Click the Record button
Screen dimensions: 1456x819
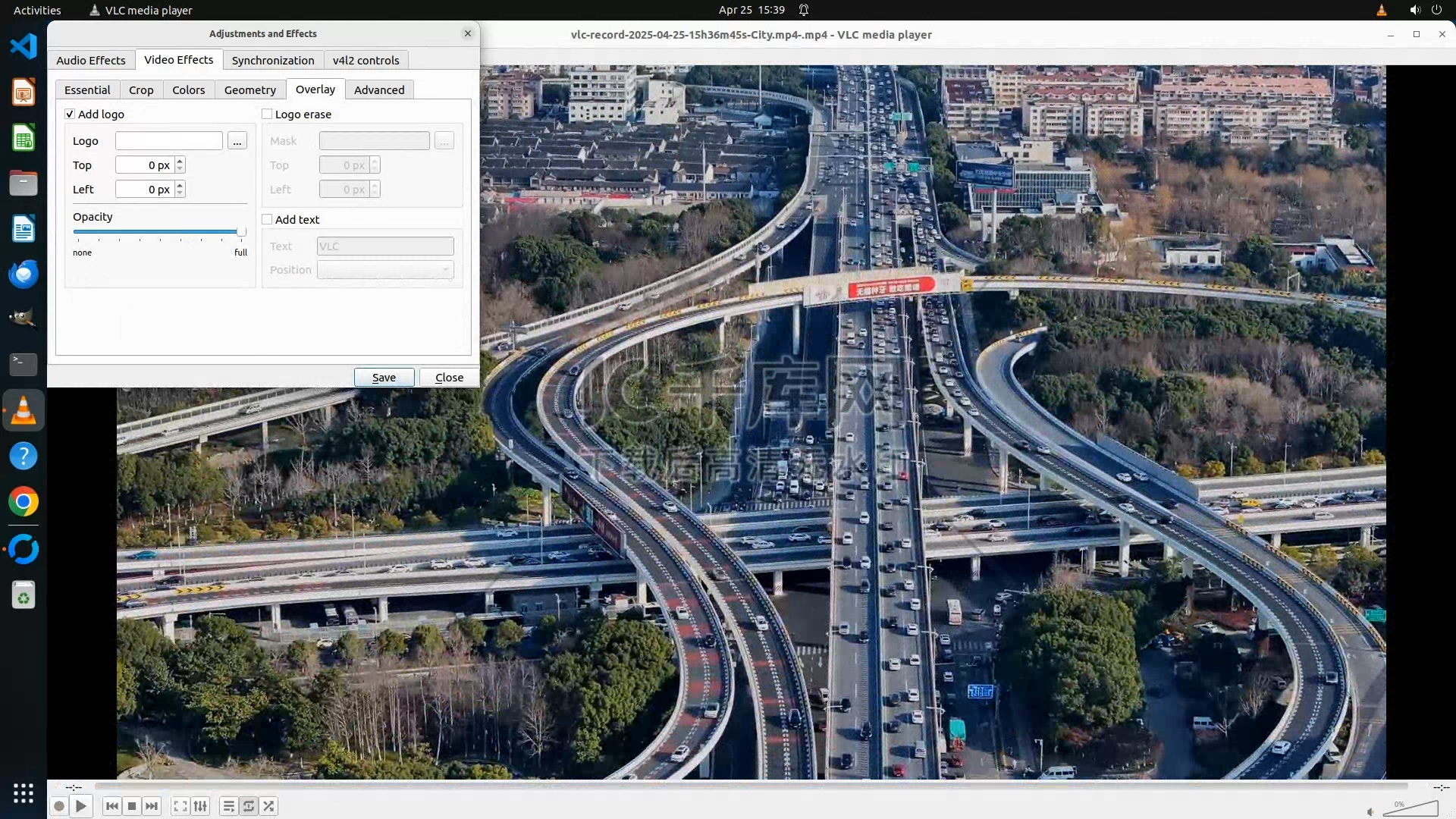[59, 806]
